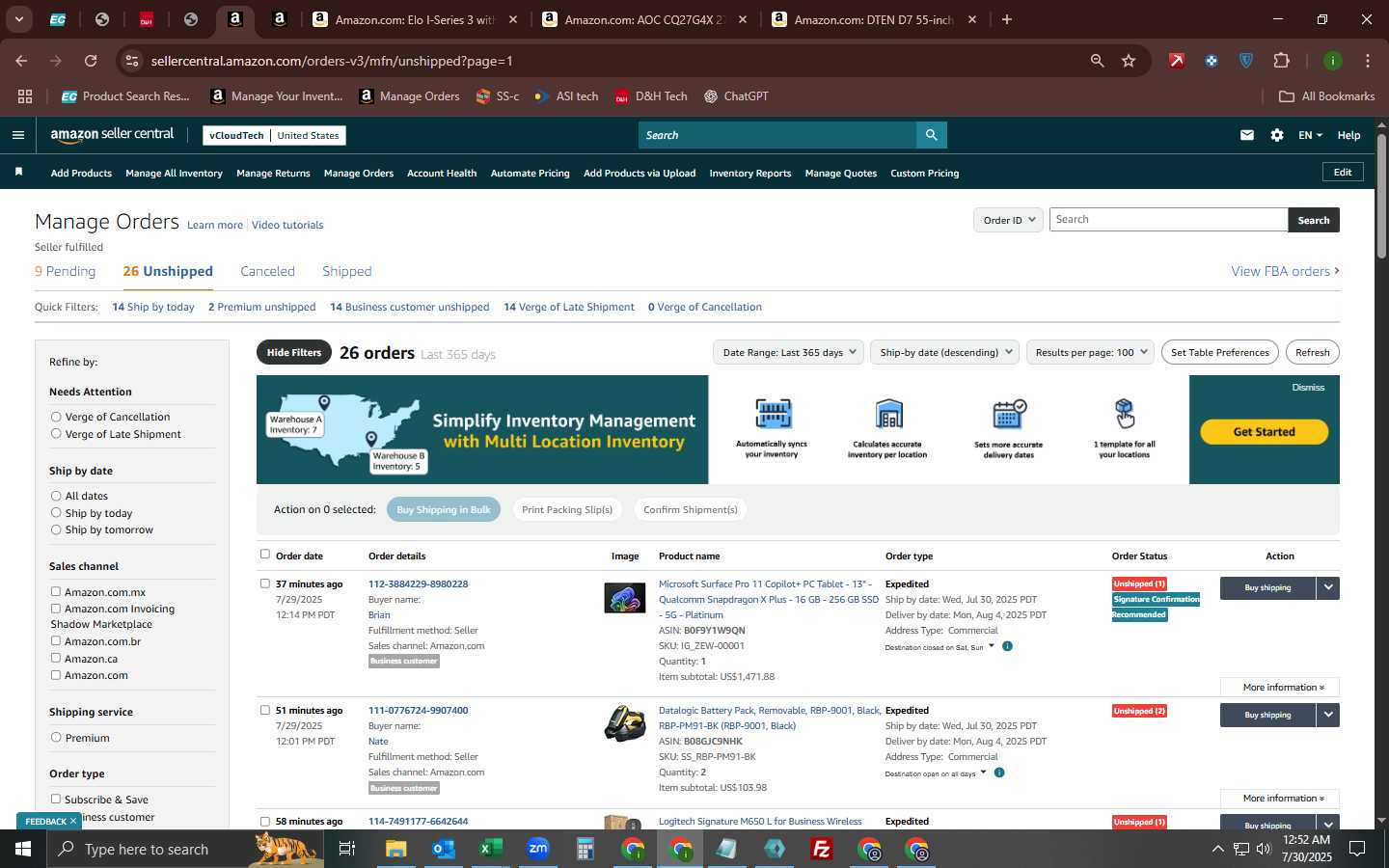Go back with the browser back arrow
Screen dimensions: 1389x868
point(21,61)
